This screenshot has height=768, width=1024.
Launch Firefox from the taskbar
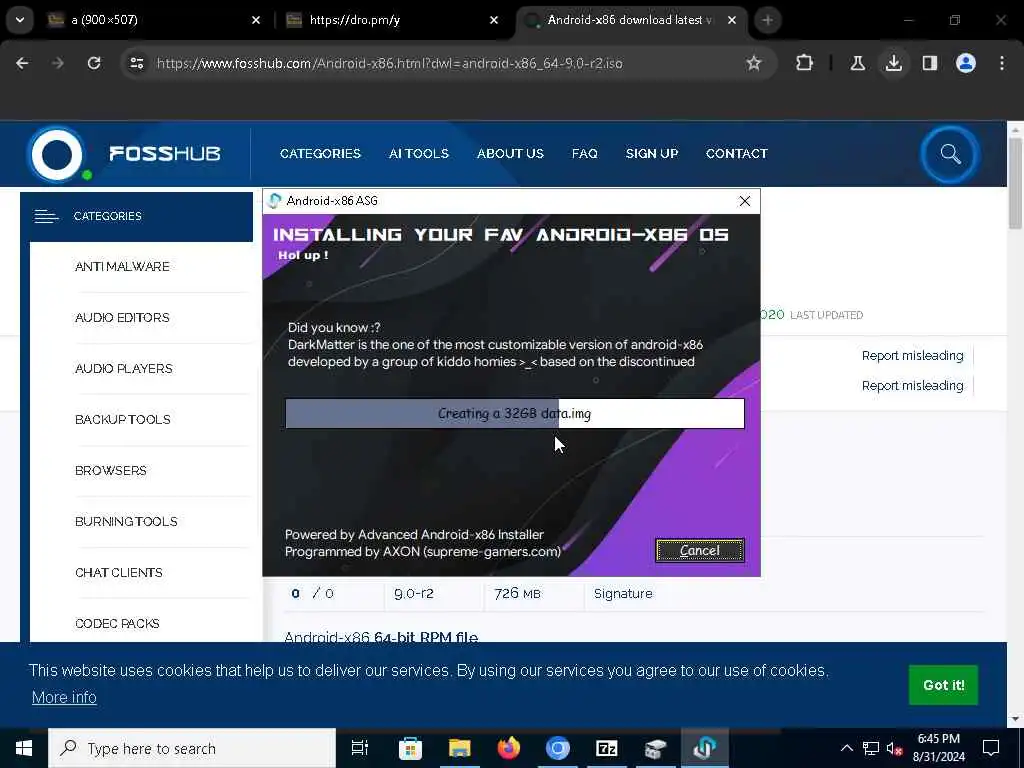pyautogui.click(x=509, y=748)
